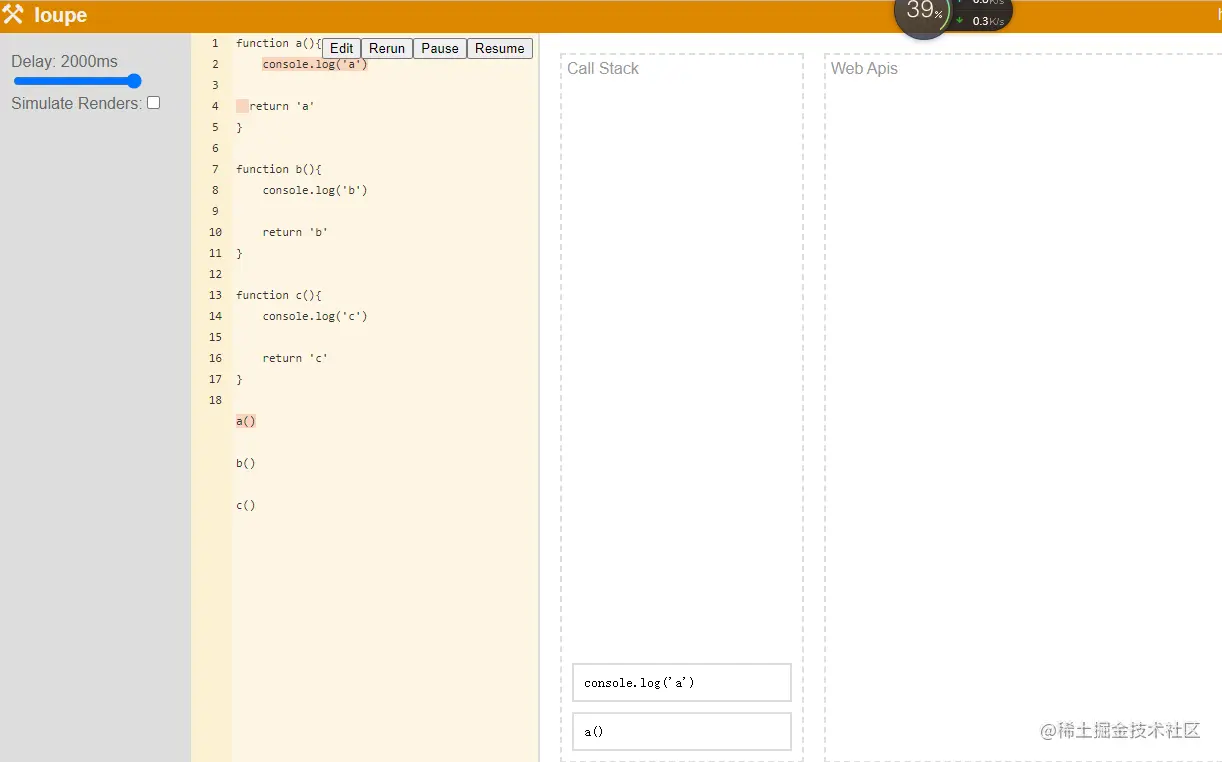1222x762 pixels.
Task: Click the c() call in code
Action: (x=246, y=505)
